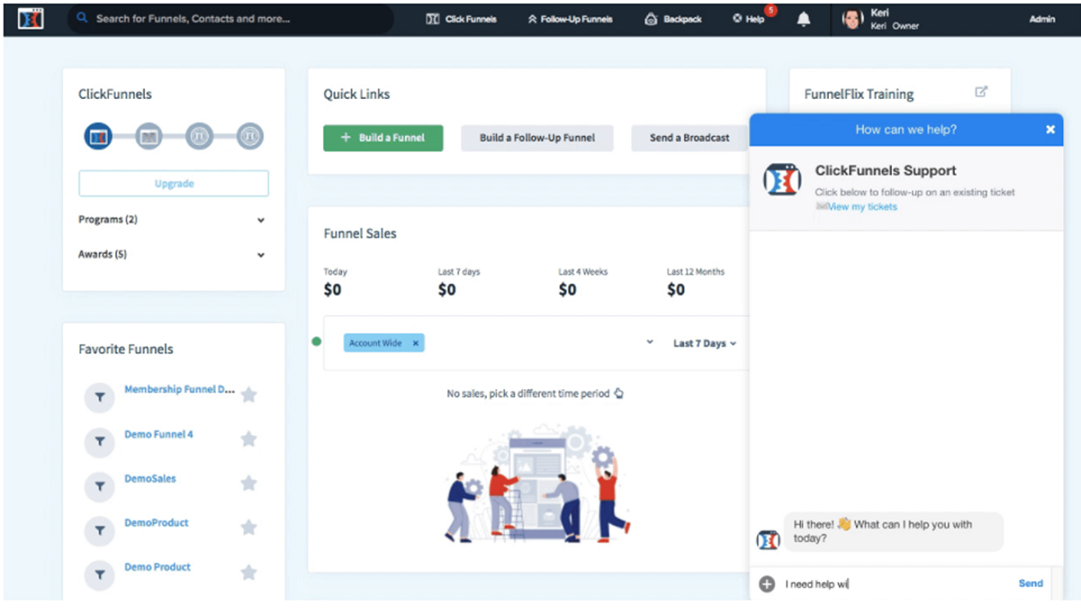Viewport: 1081px width, 616px height.
Task: Click Keri's profile avatar
Action: pyautogui.click(x=853, y=19)
